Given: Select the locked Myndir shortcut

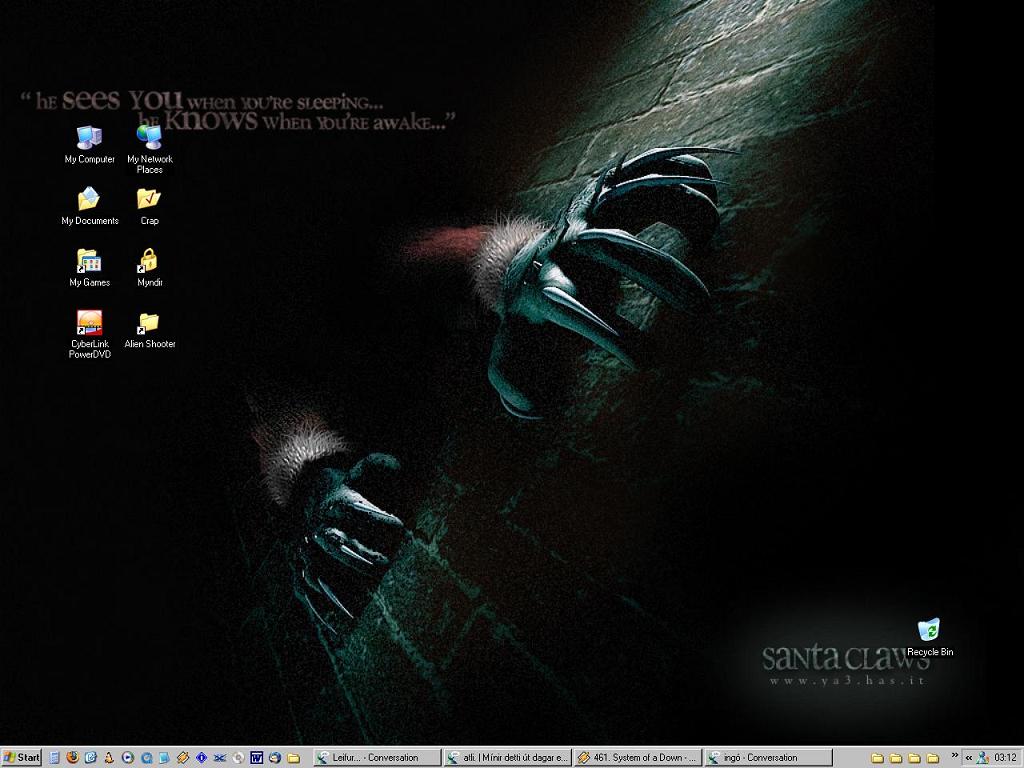Looking at the screenshot, I should coord(149,268).
